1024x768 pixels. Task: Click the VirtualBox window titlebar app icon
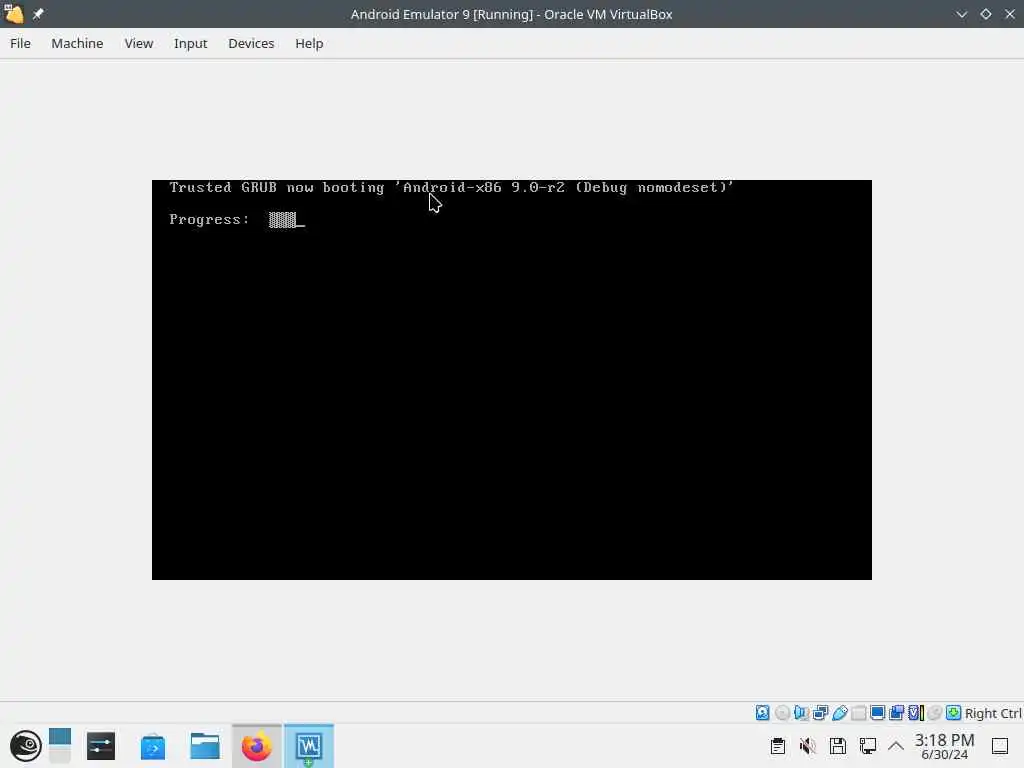[14, 14]
